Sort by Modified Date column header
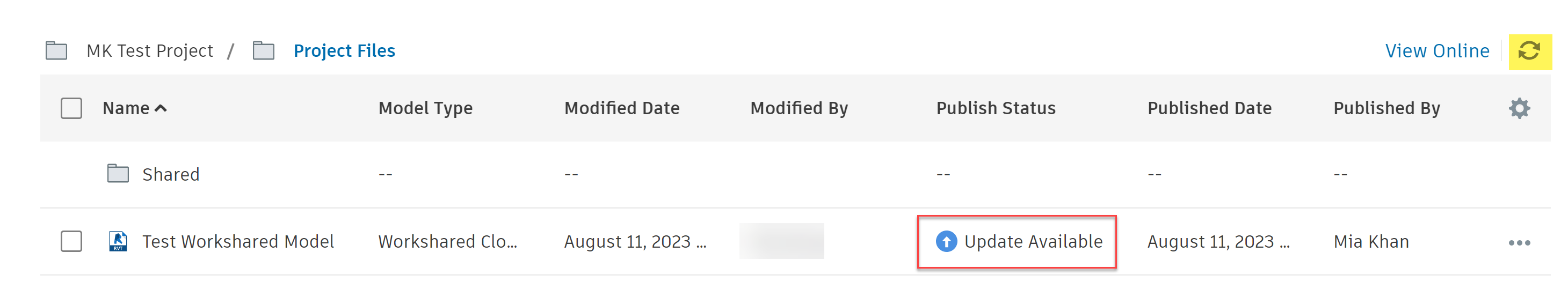Screen dimensions: 1568x297 click(x=621, y=108)
